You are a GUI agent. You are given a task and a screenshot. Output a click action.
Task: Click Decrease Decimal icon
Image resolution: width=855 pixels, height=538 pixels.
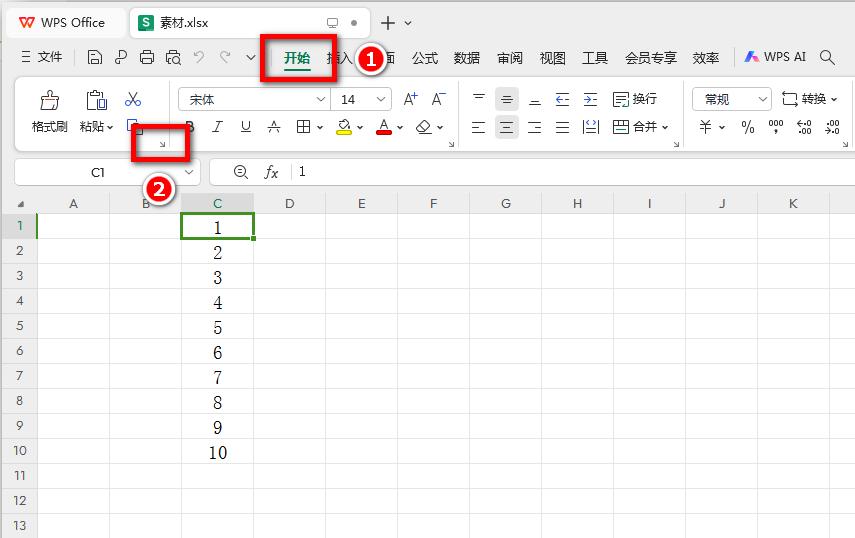click(832, 127)
